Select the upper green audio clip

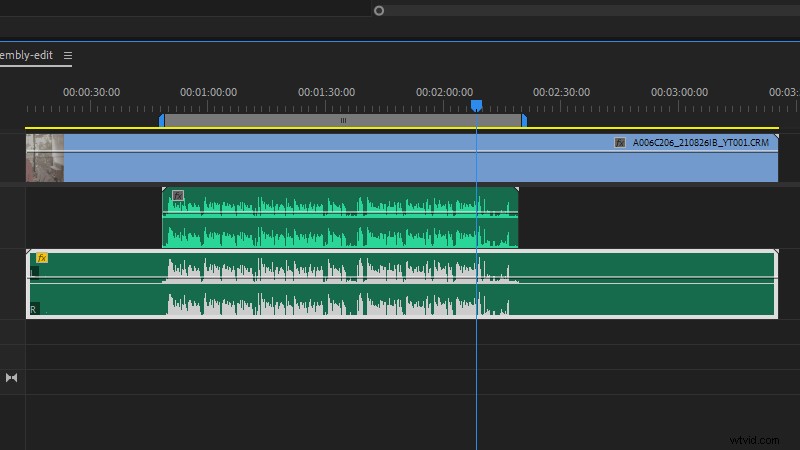tap(340, 217)
